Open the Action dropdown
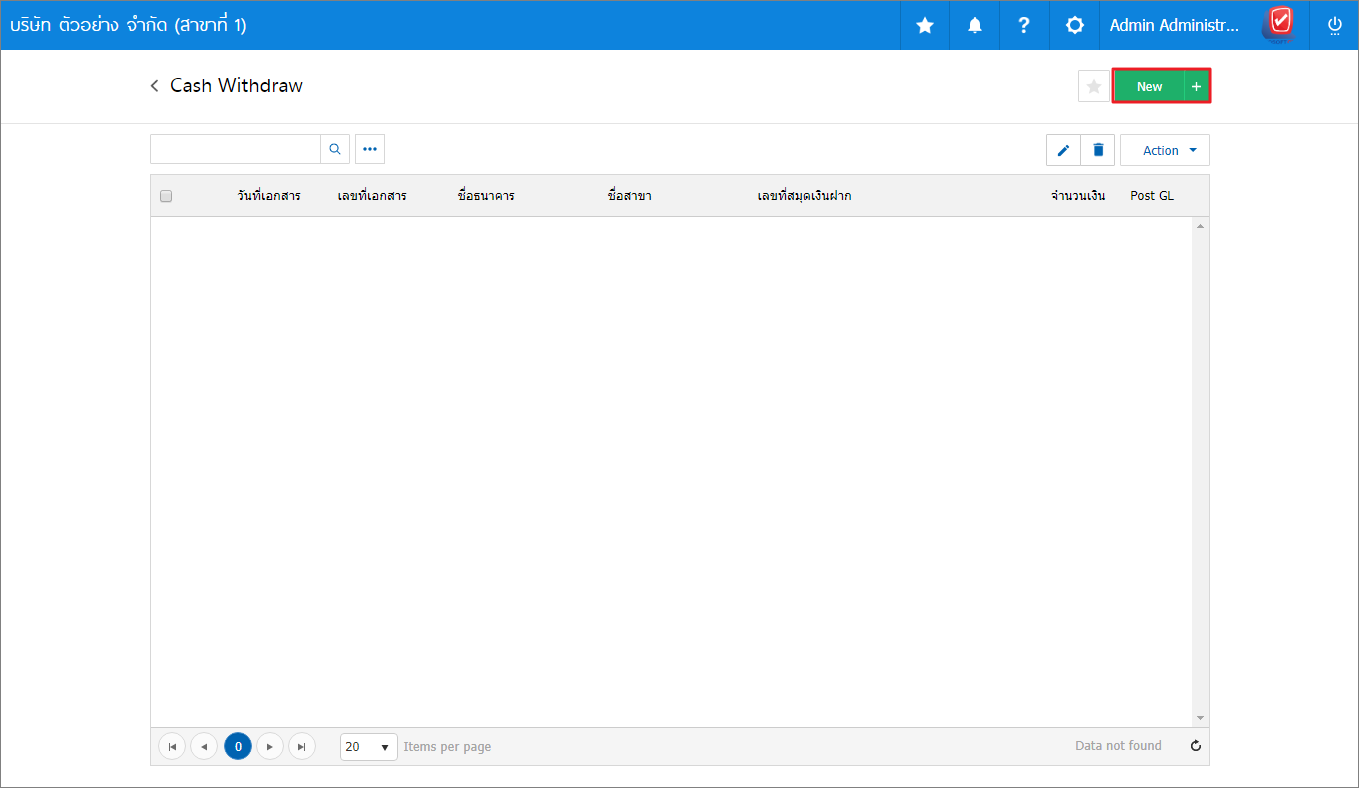The image size is (1359, 788). pos(1165,150)
